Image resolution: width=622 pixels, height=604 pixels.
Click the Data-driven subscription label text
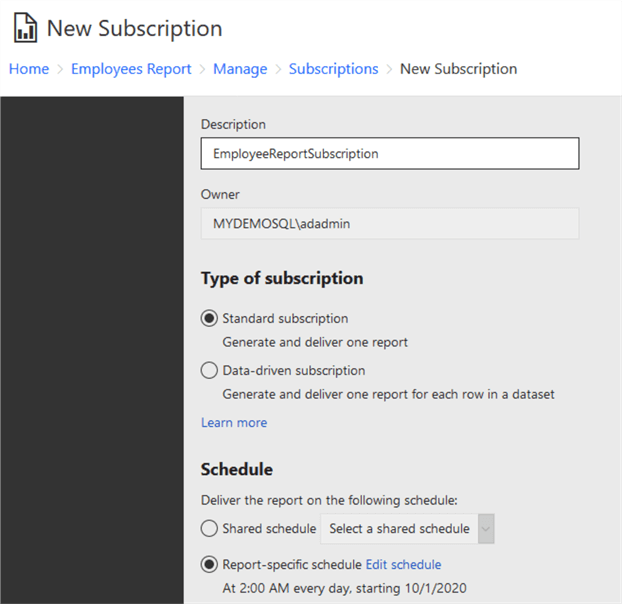(292, 371)
